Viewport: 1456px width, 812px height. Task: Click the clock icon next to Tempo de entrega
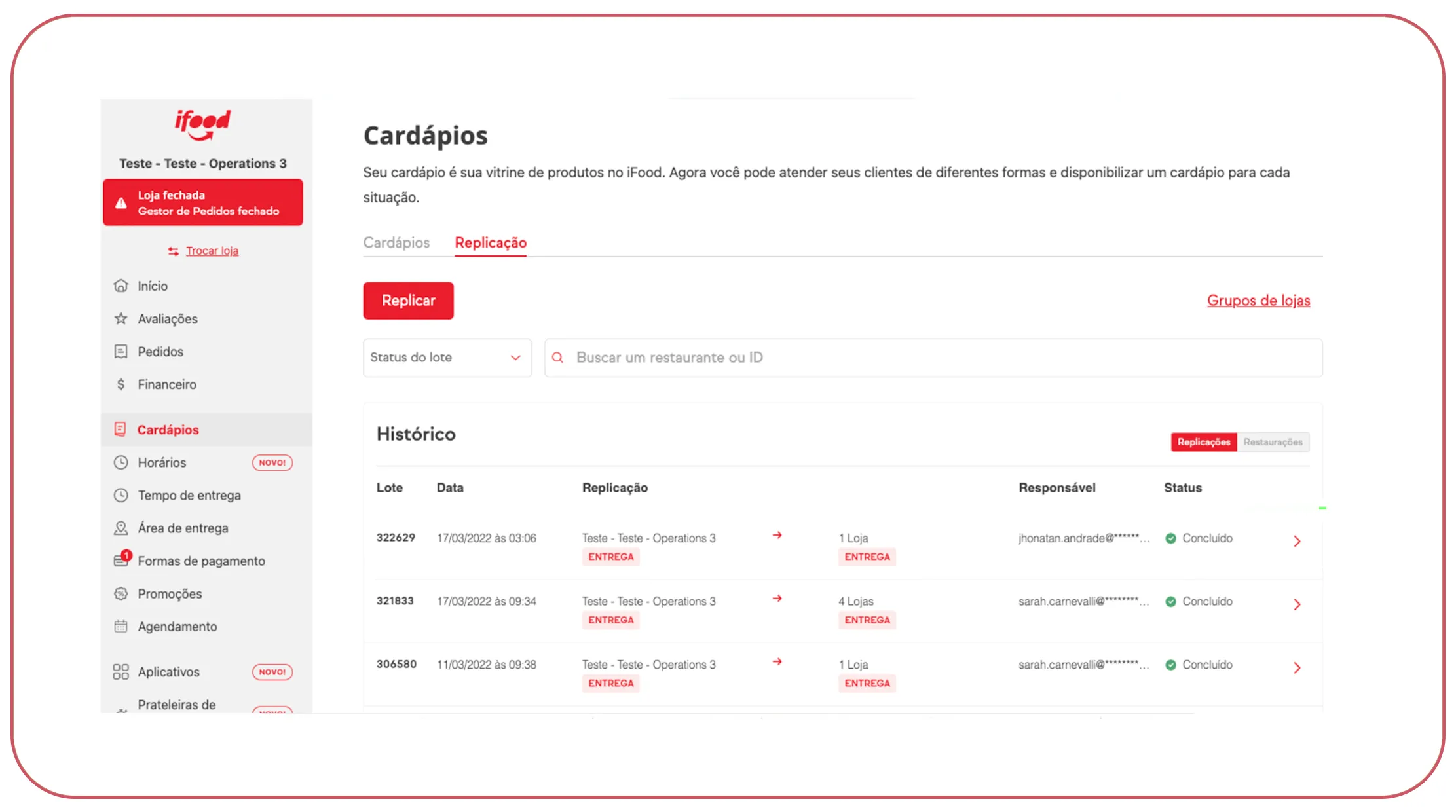coord(121,495)
